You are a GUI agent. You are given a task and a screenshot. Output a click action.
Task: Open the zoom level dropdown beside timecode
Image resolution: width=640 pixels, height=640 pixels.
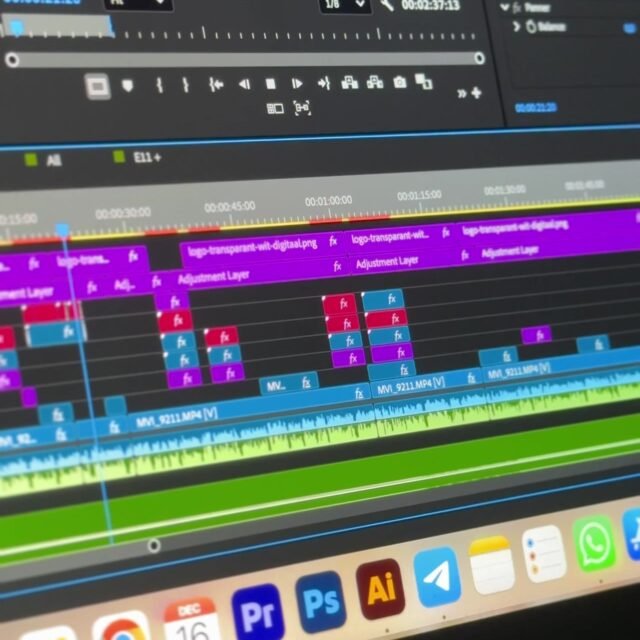(x=138, y=4)
